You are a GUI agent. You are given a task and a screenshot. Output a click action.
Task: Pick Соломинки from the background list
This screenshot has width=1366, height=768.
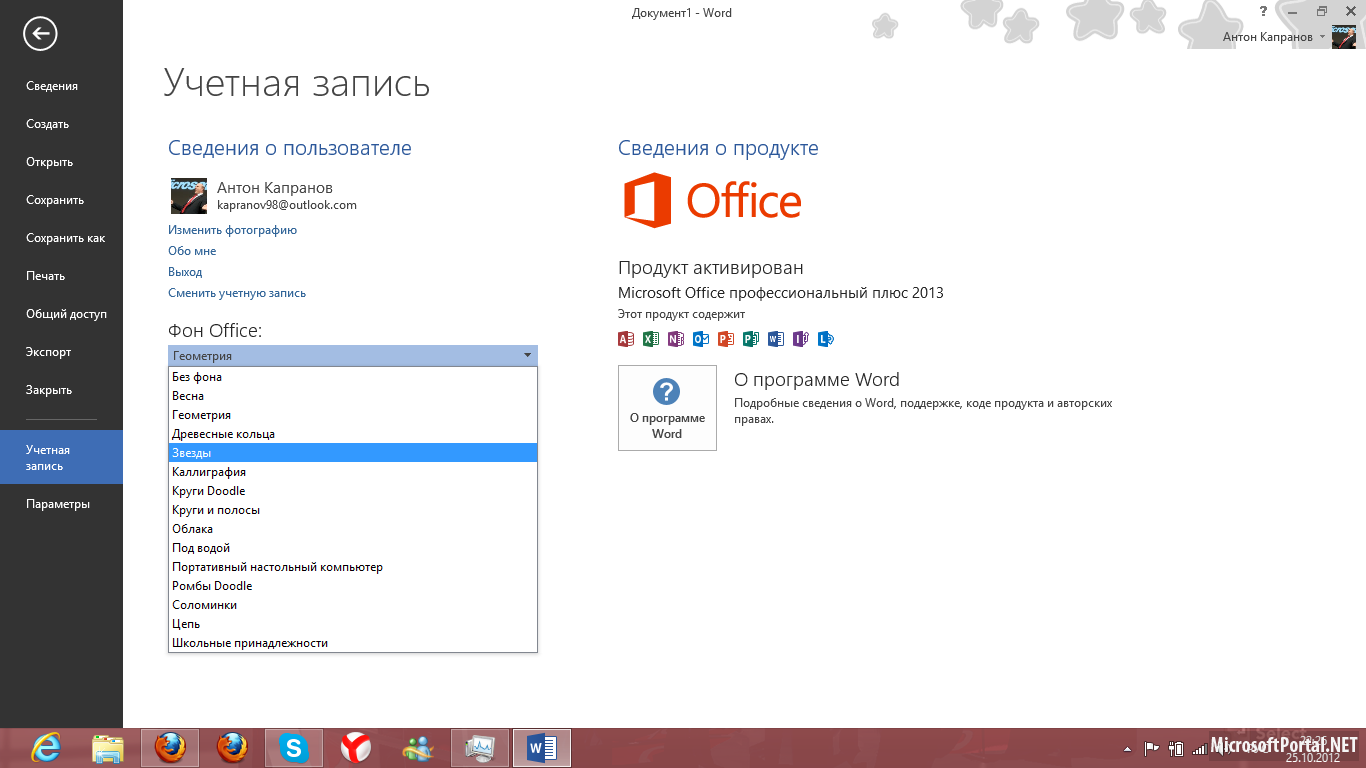point(353,605)
